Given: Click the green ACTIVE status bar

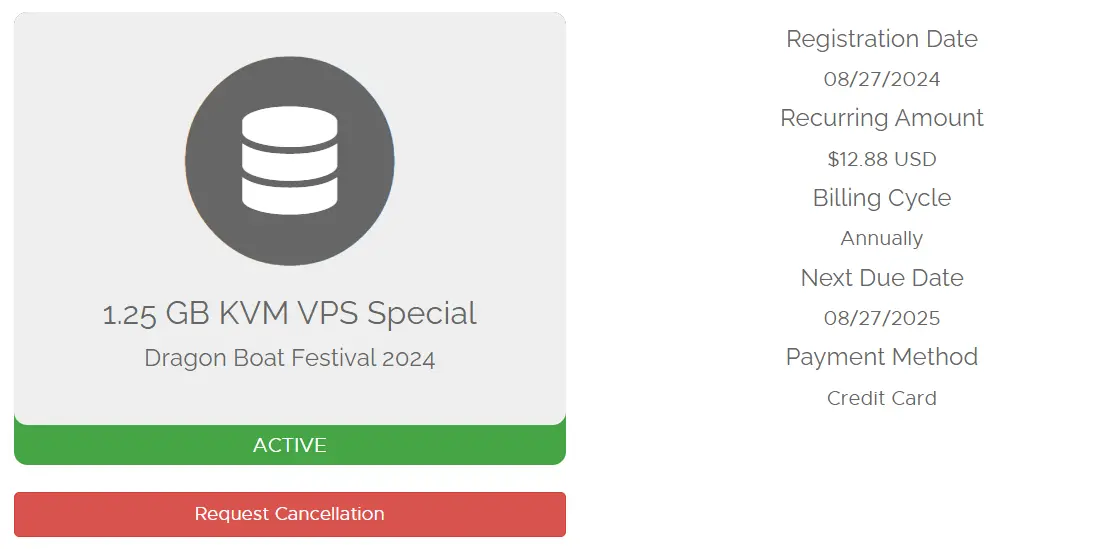Looking at the screenshot, I should tap(290, 445).
